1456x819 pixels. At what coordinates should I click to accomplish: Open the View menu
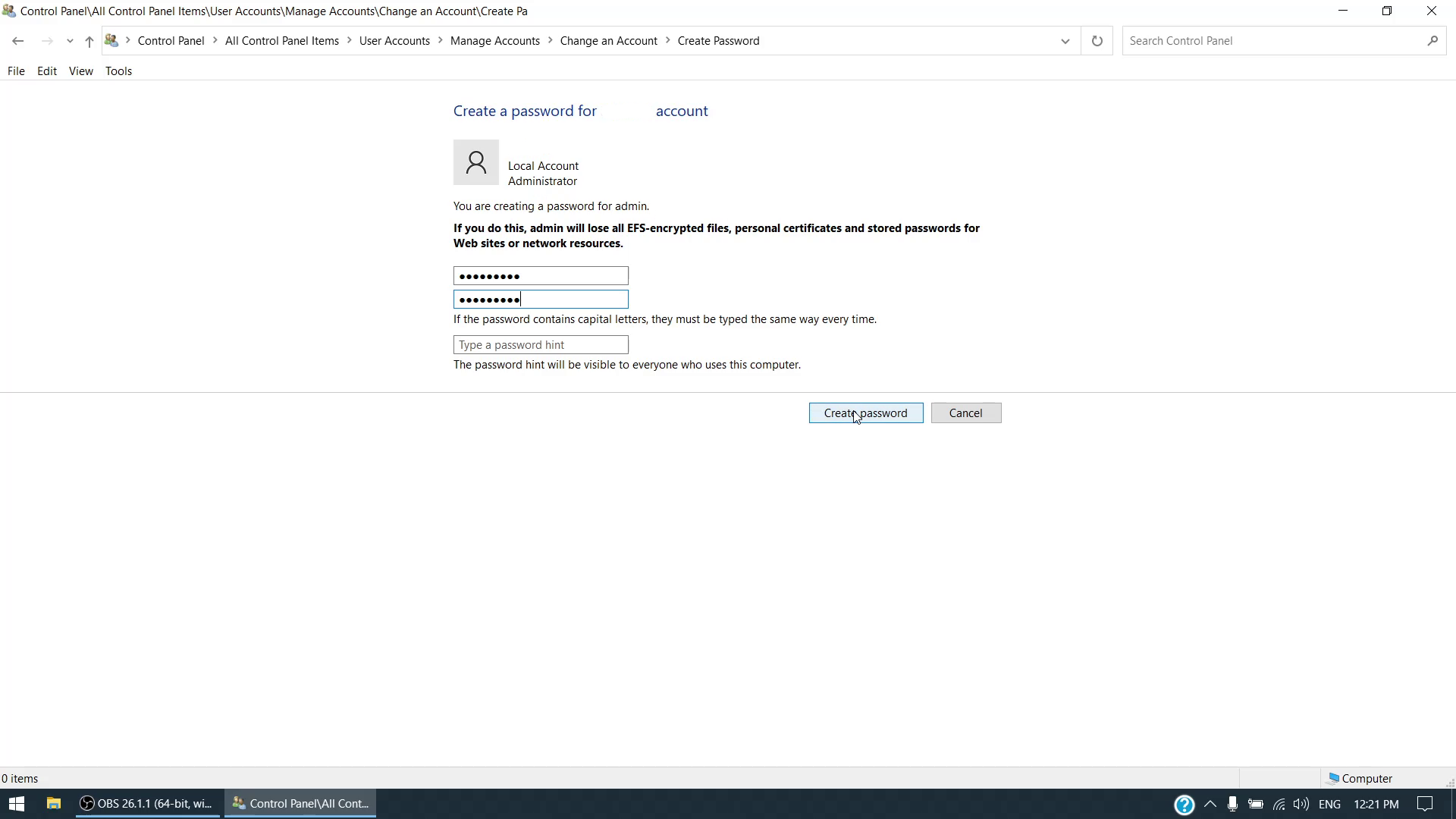click(80, 71)
